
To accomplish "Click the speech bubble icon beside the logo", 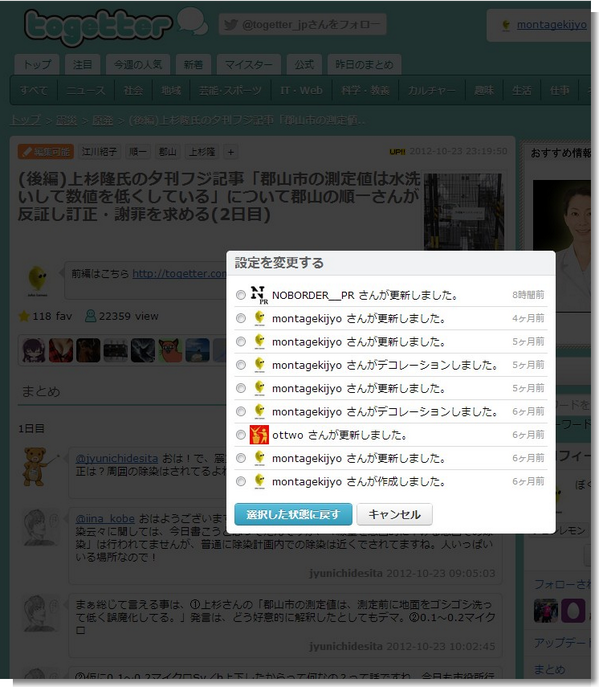I will (192, 21).
